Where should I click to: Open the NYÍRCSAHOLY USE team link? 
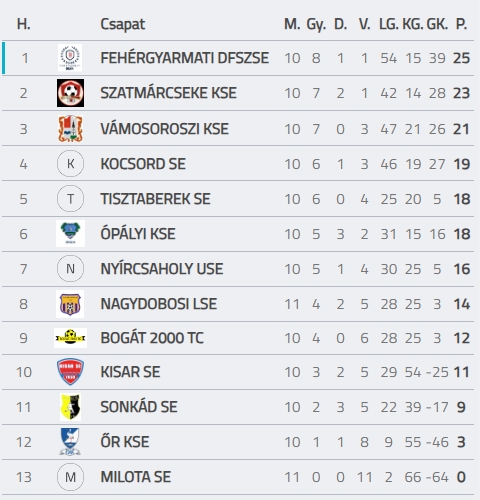[x=162, y=269]
